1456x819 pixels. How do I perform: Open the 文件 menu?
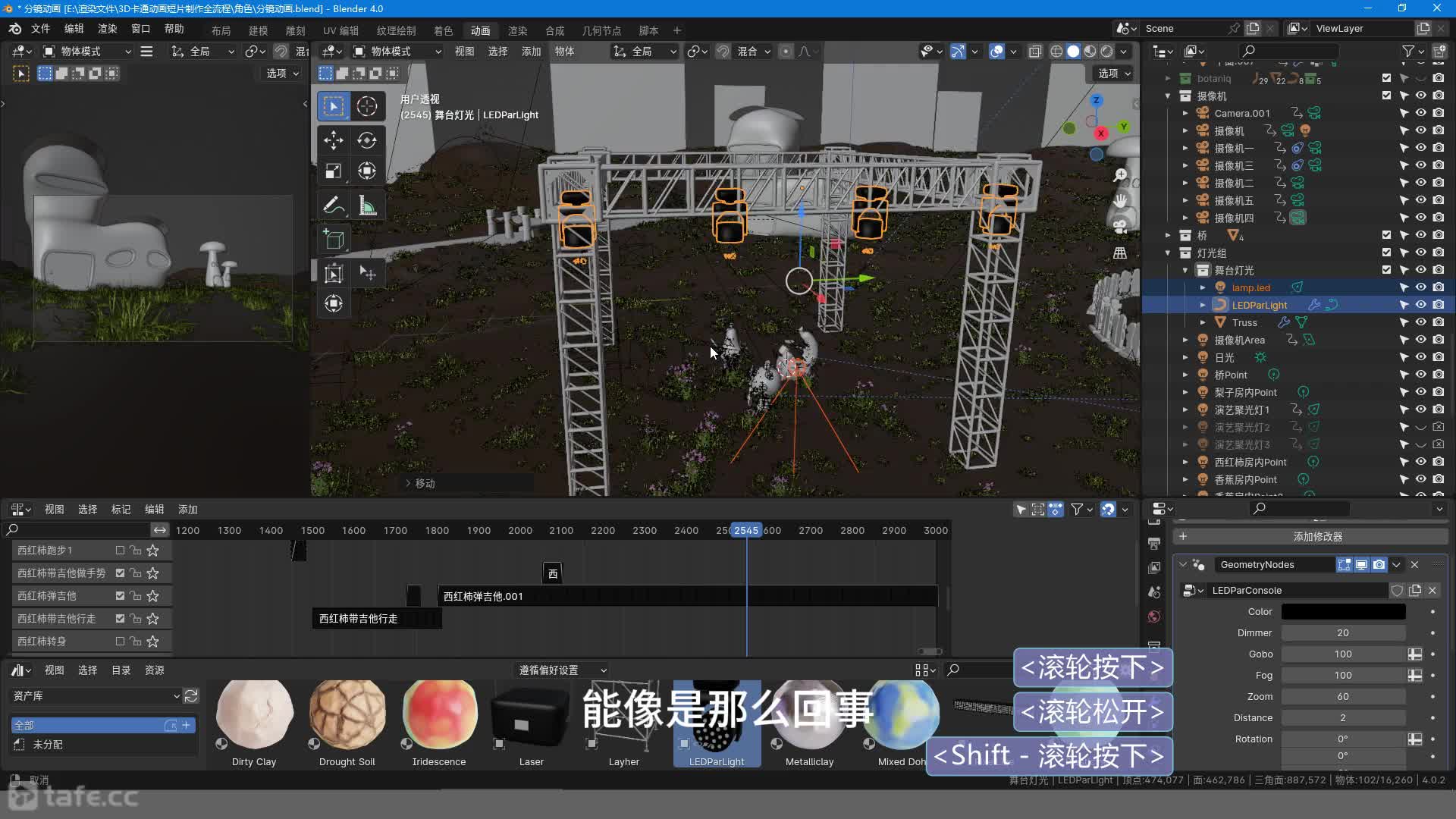click(x=40, y=29)
